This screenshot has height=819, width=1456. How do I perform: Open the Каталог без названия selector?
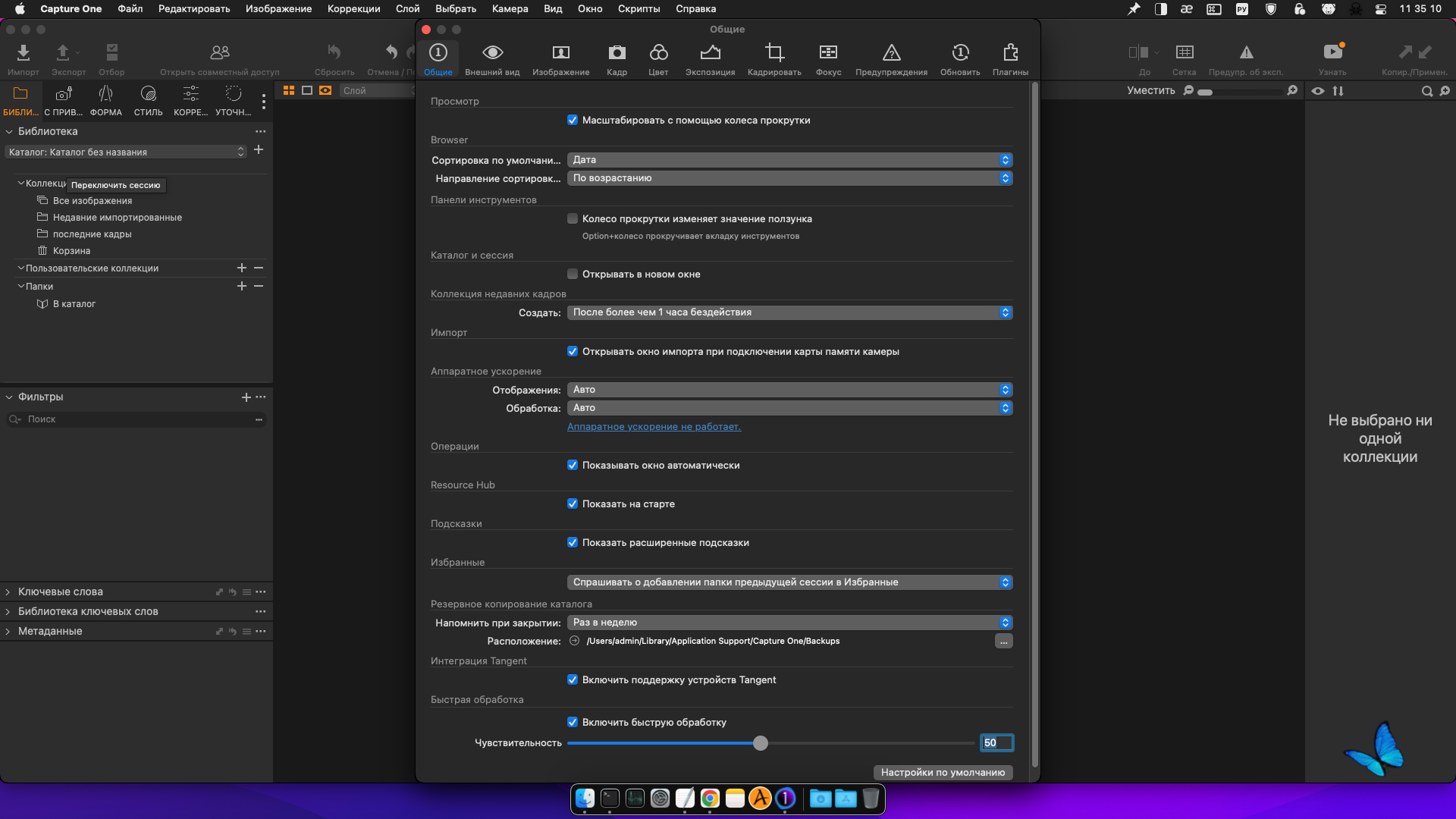pos(126,152)
